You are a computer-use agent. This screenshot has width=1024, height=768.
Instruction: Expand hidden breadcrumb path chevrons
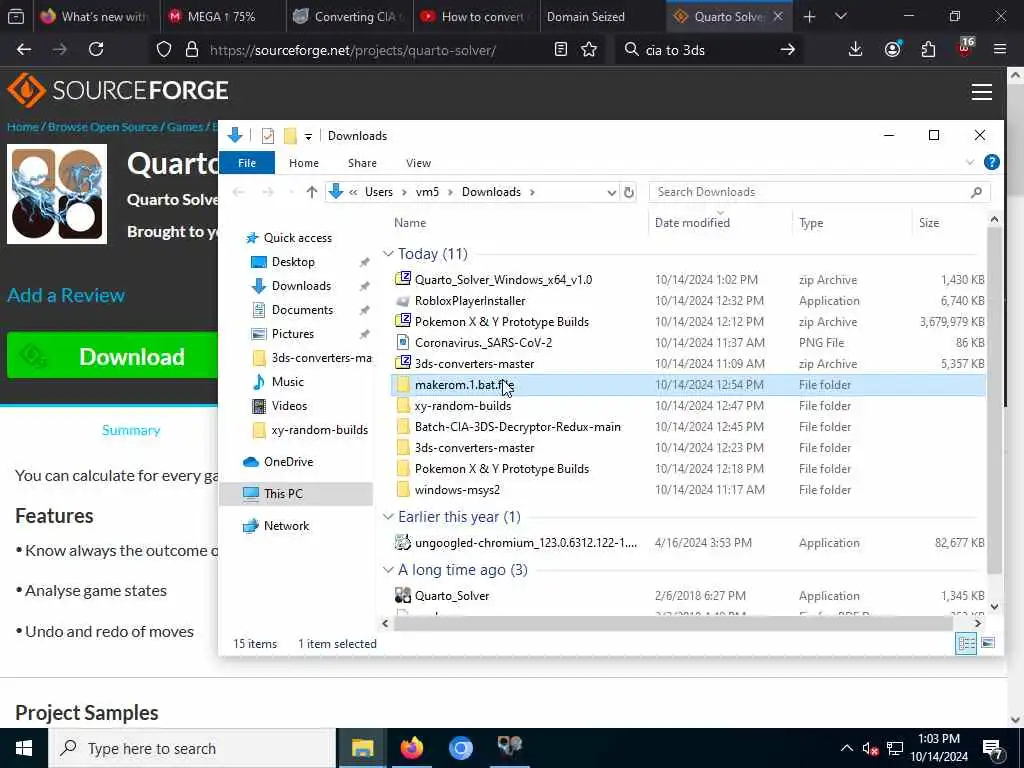(x=353, y=192)
